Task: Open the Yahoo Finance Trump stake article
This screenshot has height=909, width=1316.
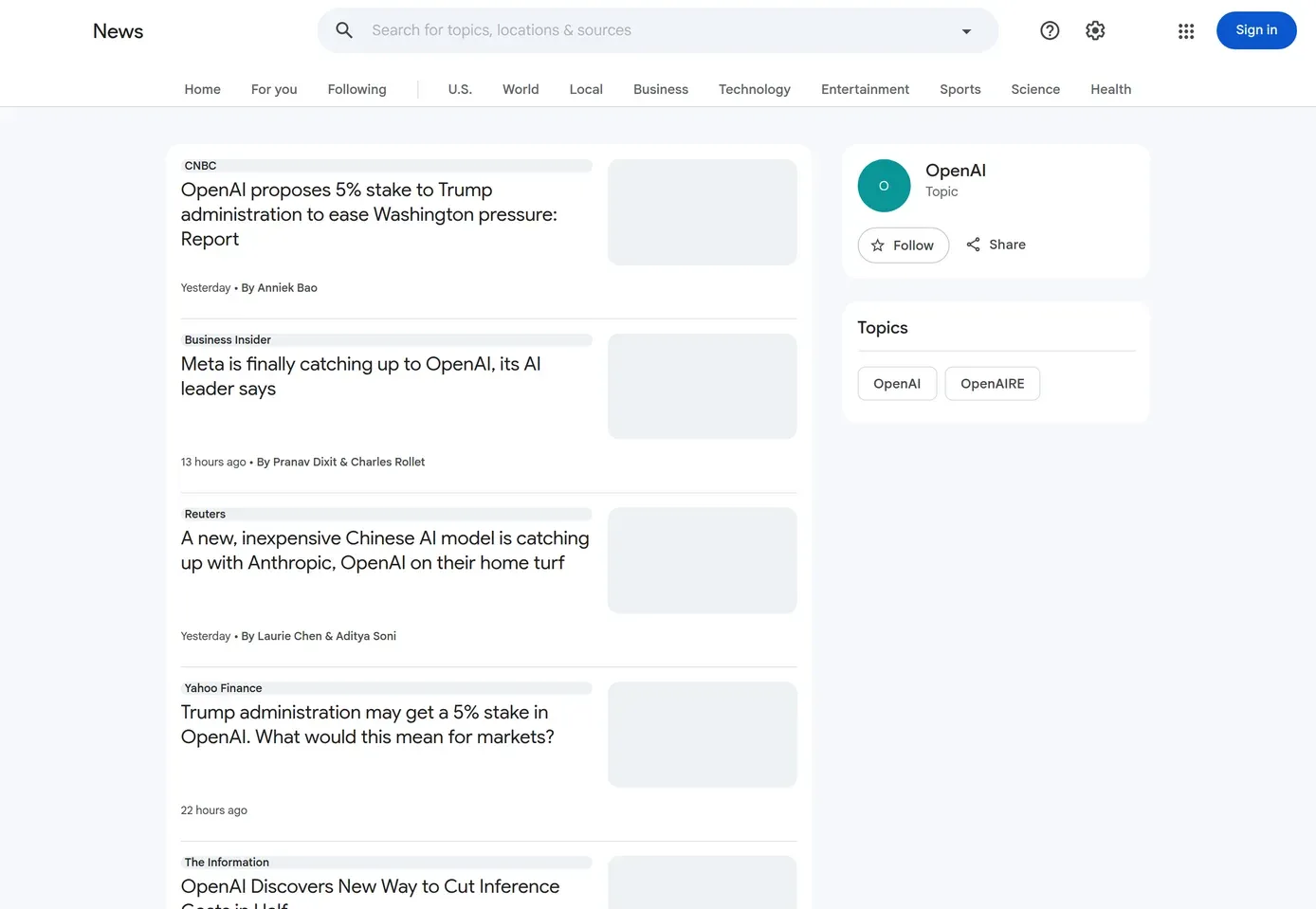Action: tap(367, 724)
